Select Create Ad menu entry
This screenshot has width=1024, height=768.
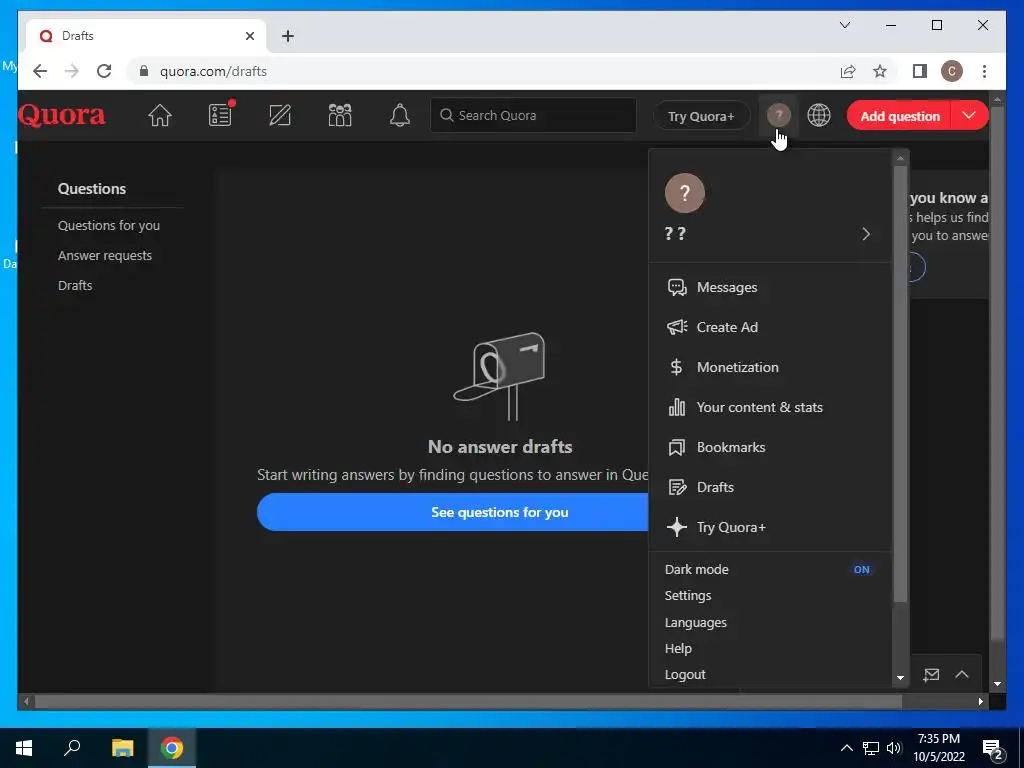coord(771,327)
